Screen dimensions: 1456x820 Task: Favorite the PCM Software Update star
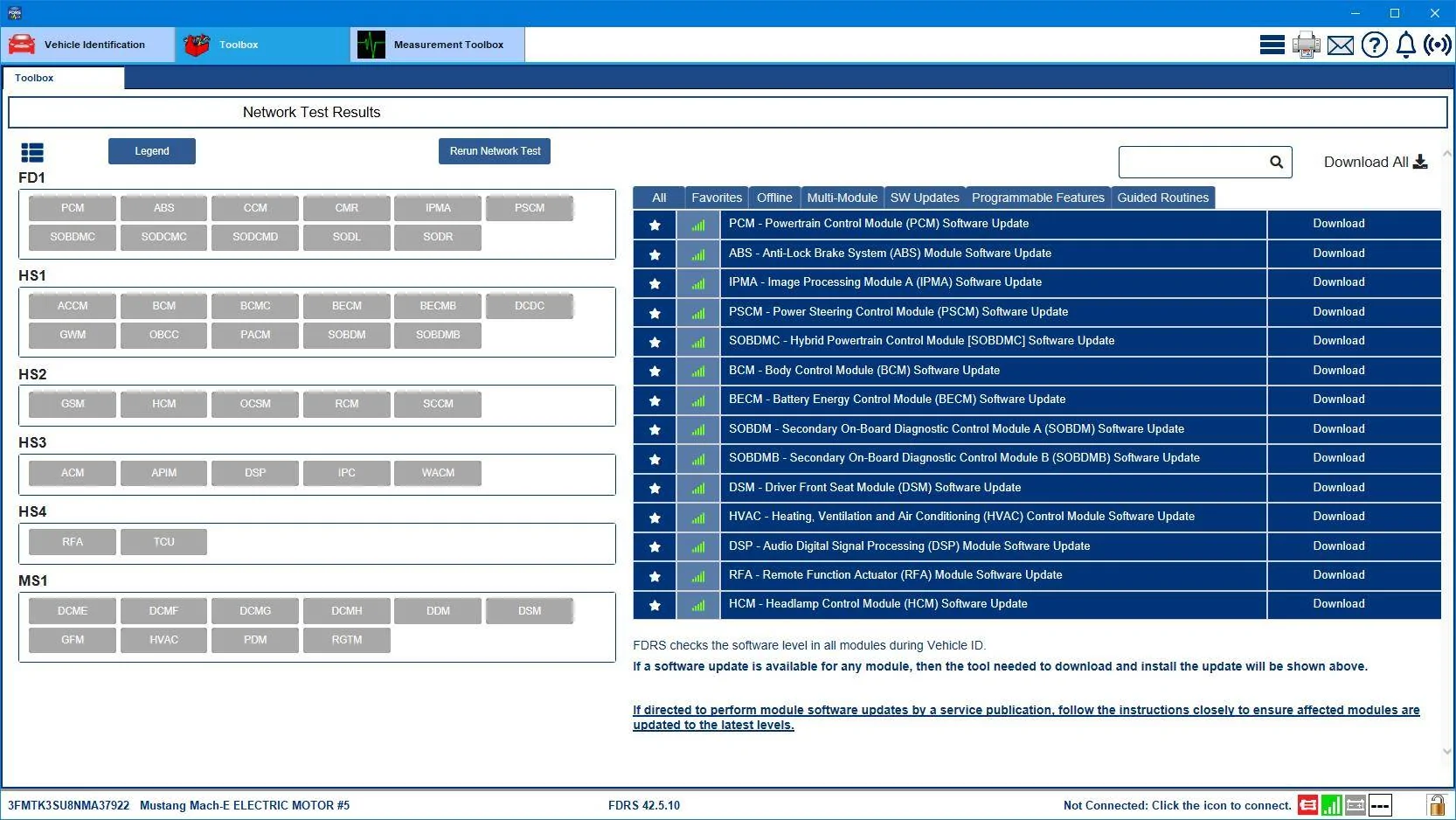(655, 225)
